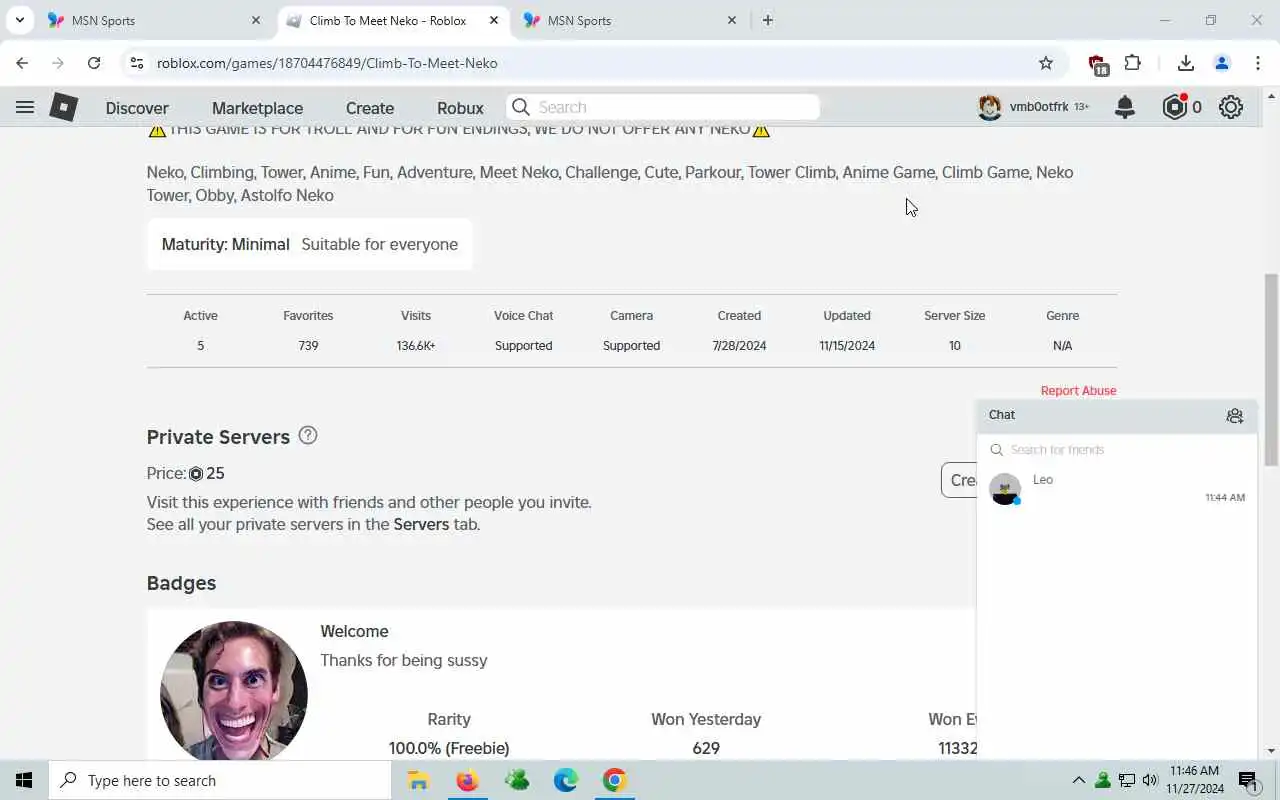Open the Chrome profile icon

point(1222,63)
